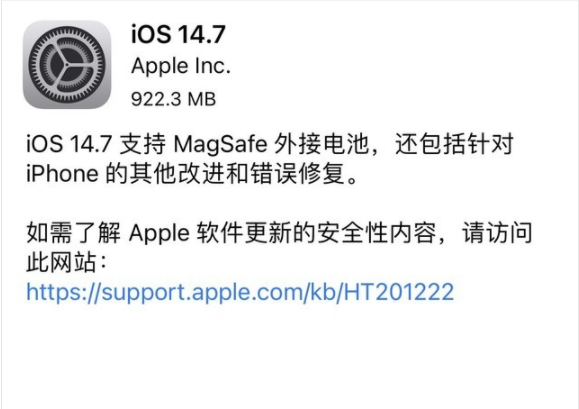Click the word MagSafe in the description

pyautogui.click(x=220, y=144)
